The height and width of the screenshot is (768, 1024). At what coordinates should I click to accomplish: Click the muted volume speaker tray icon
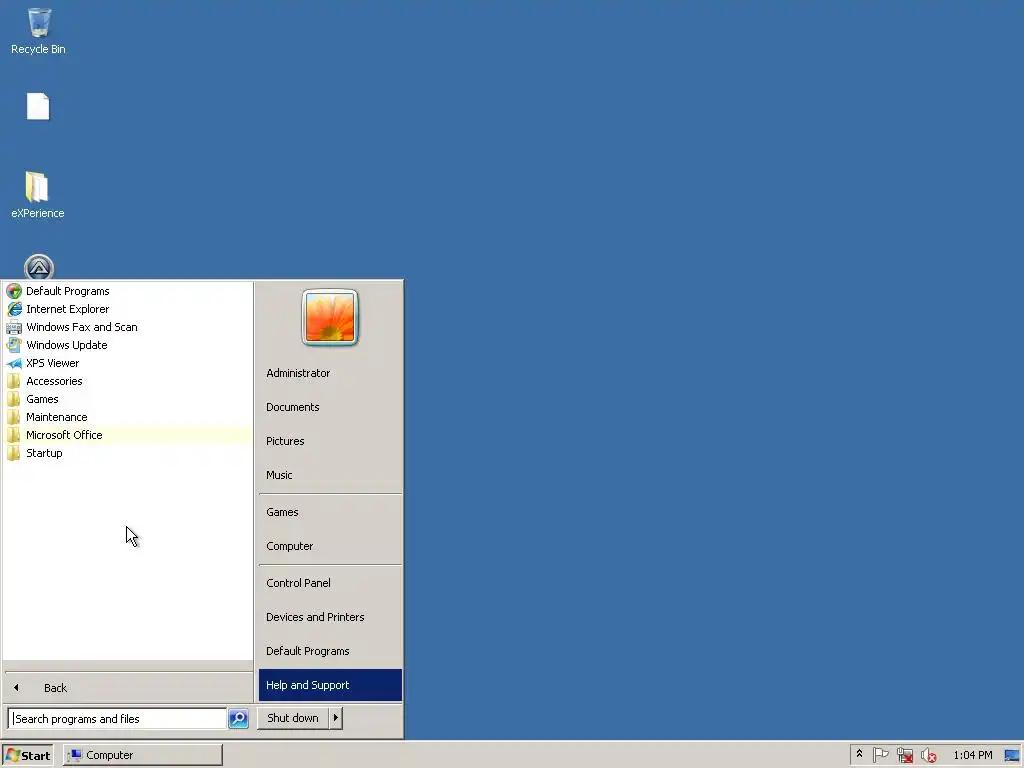point(928,755)
